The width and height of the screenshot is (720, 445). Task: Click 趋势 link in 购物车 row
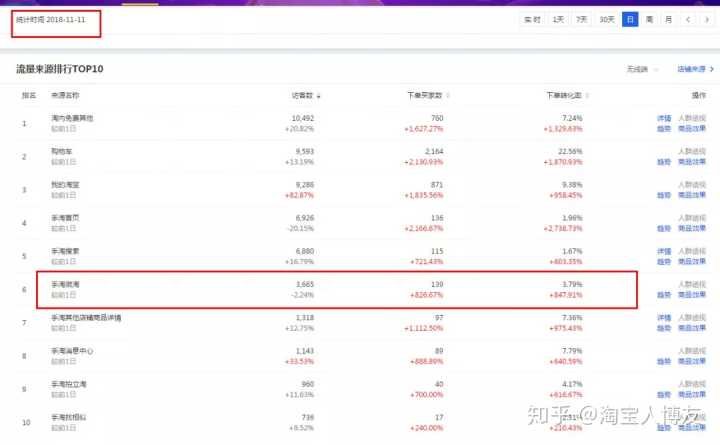pyautogui.click(x=663, y=162)
